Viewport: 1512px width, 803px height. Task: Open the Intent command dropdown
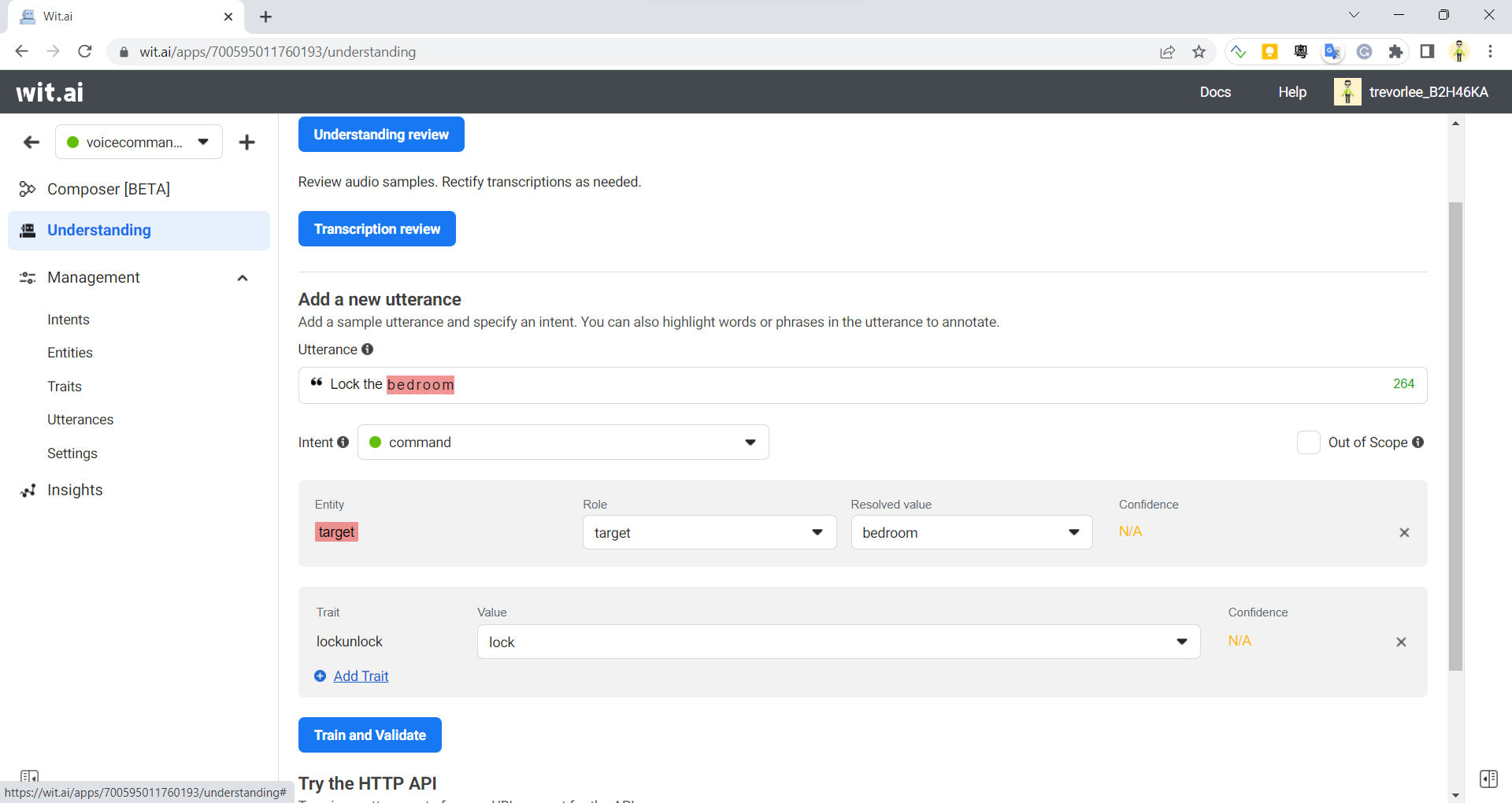click(x=563, y=442)
